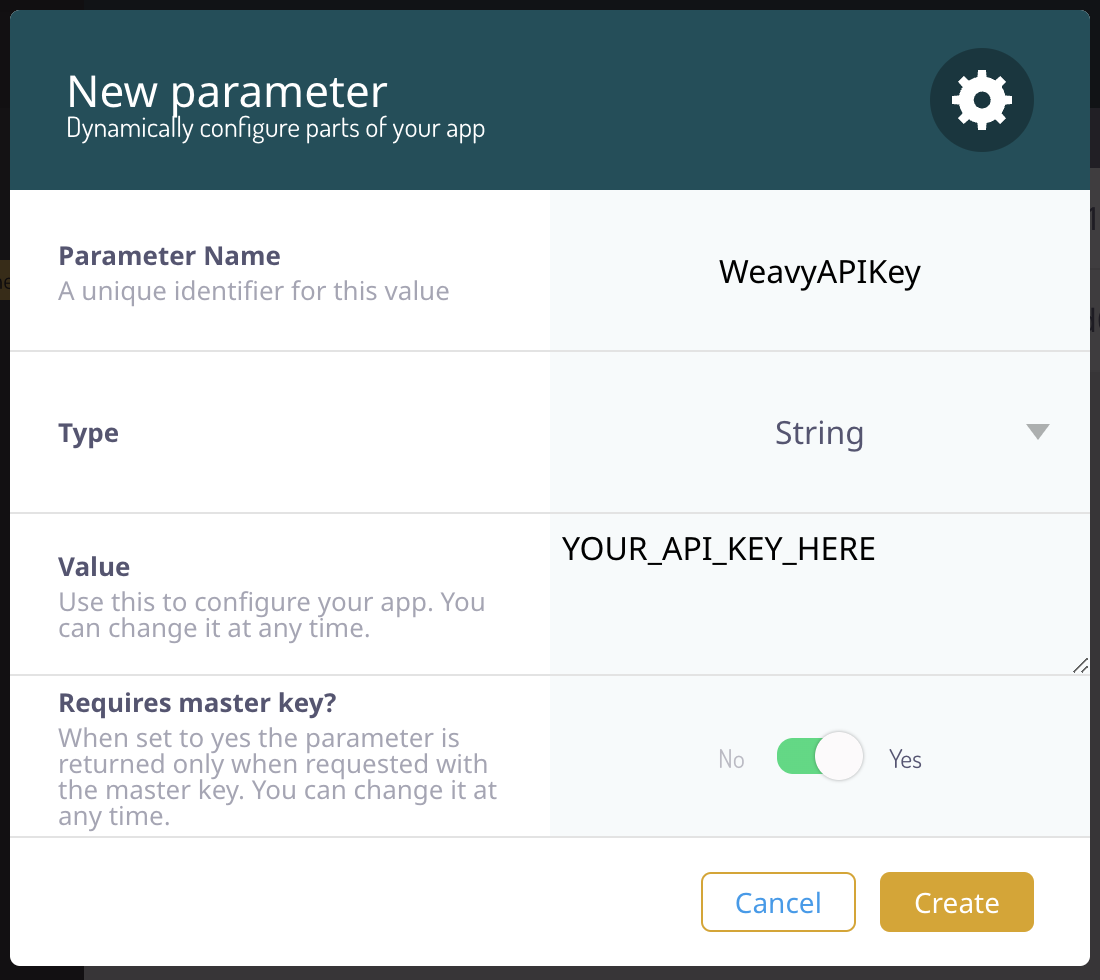Click the gear icon in the dialog header

point(981,100)
